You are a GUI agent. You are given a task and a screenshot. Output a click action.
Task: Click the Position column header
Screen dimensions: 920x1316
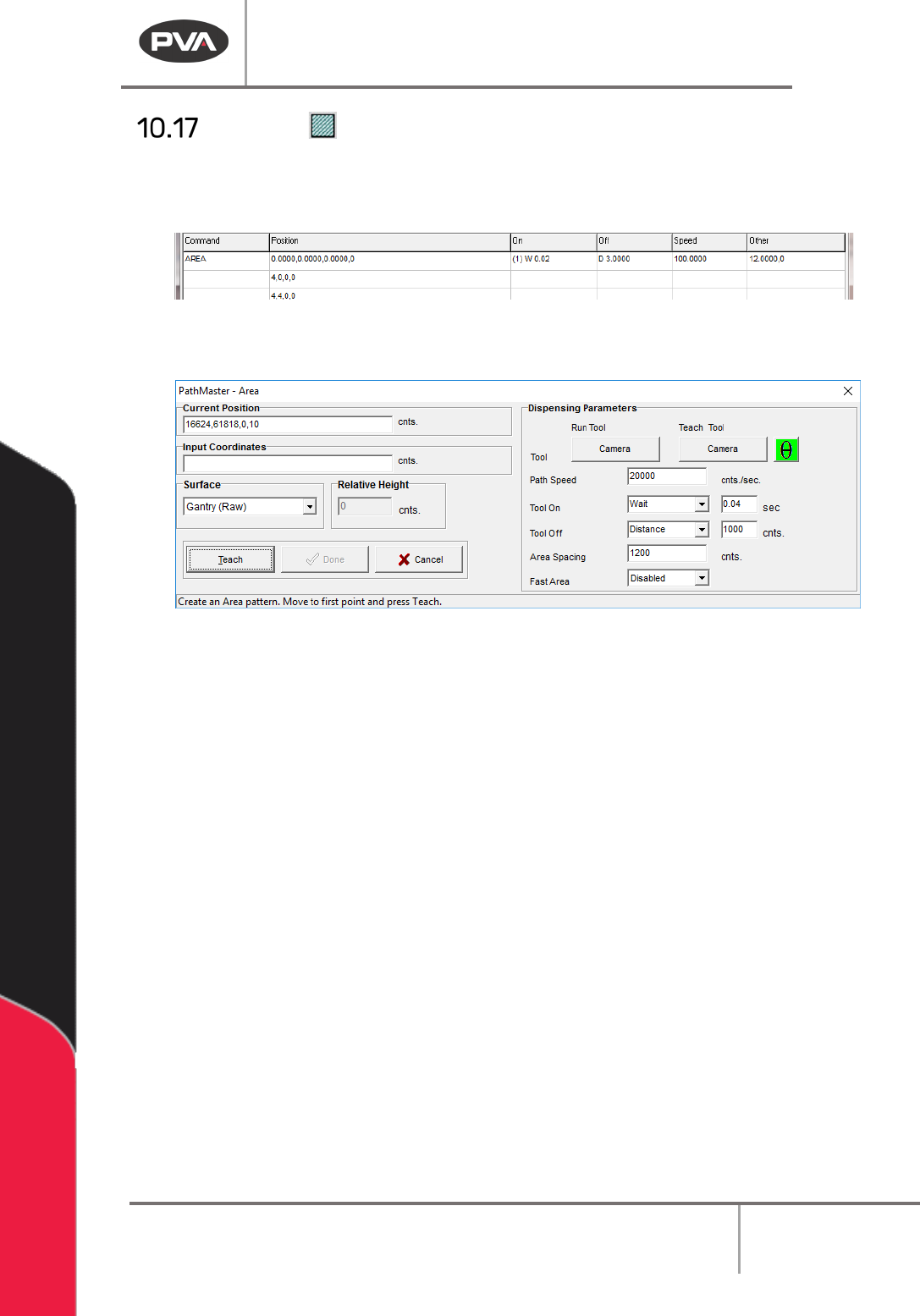coord(389,241)
